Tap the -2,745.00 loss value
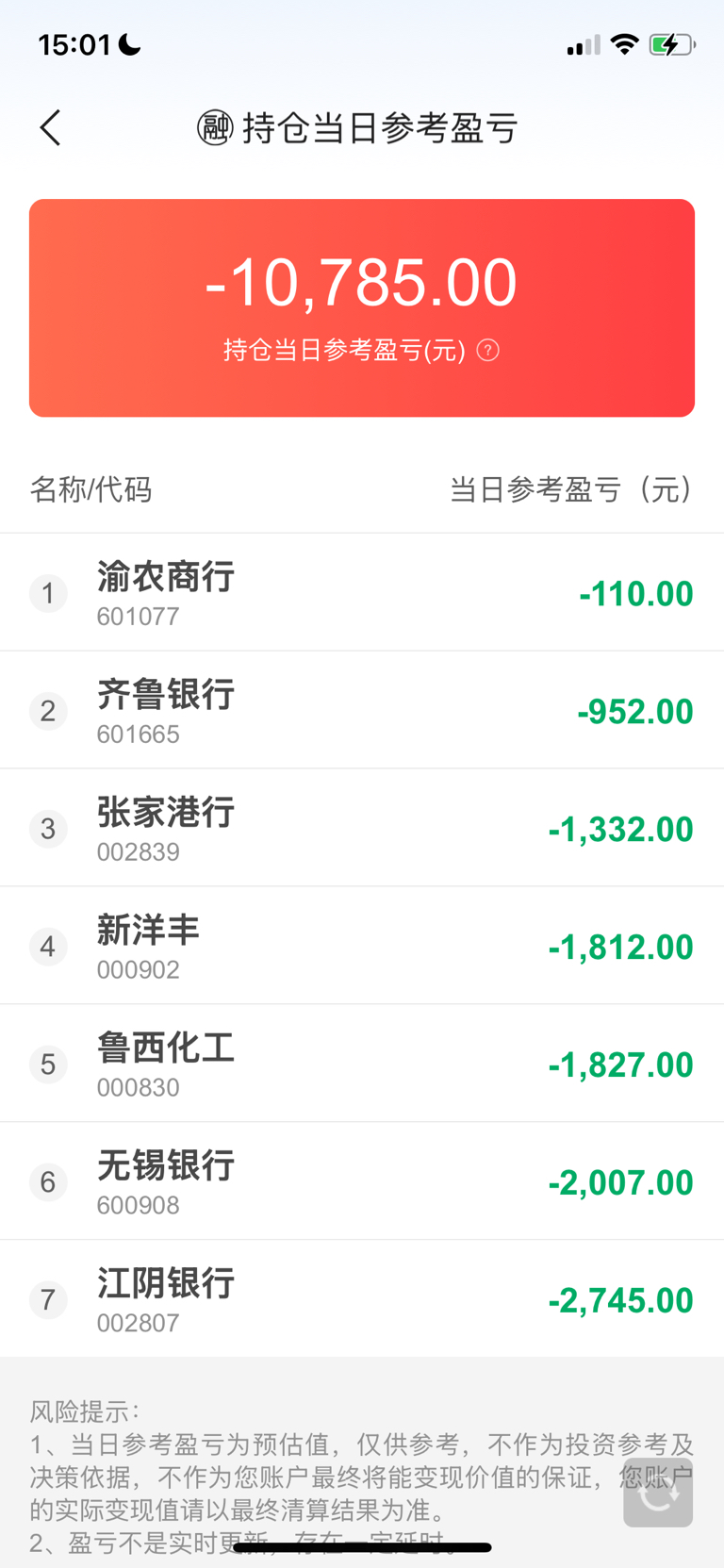The width and height of the screenshot is (724, 1568). pyautogui.click(x=620, y=1300)
